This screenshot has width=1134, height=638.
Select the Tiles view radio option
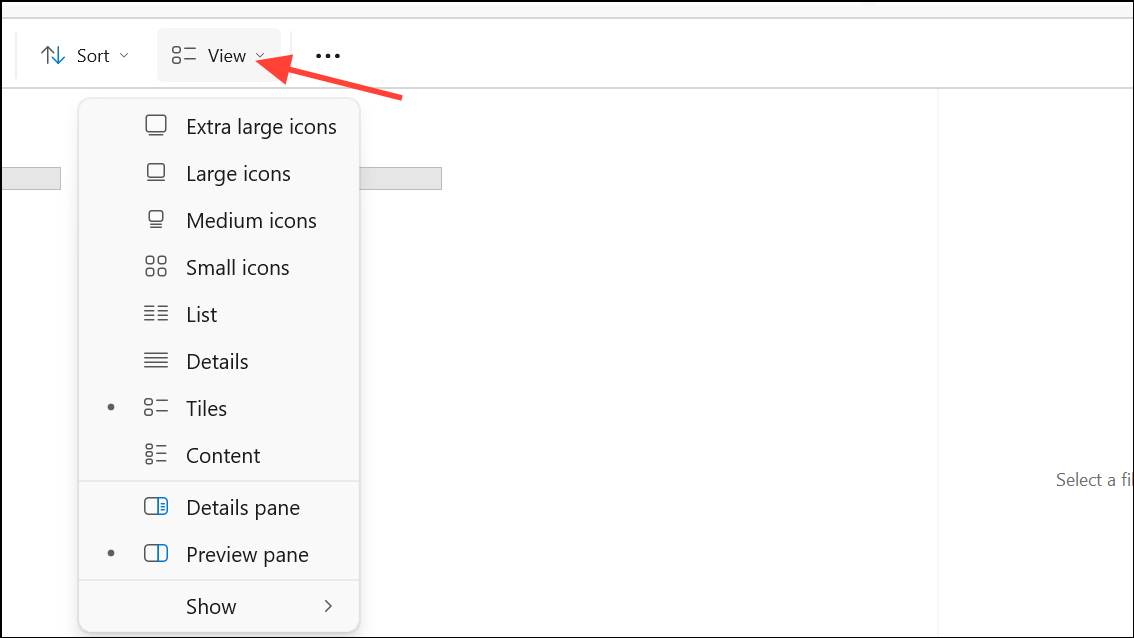point(218,408)
